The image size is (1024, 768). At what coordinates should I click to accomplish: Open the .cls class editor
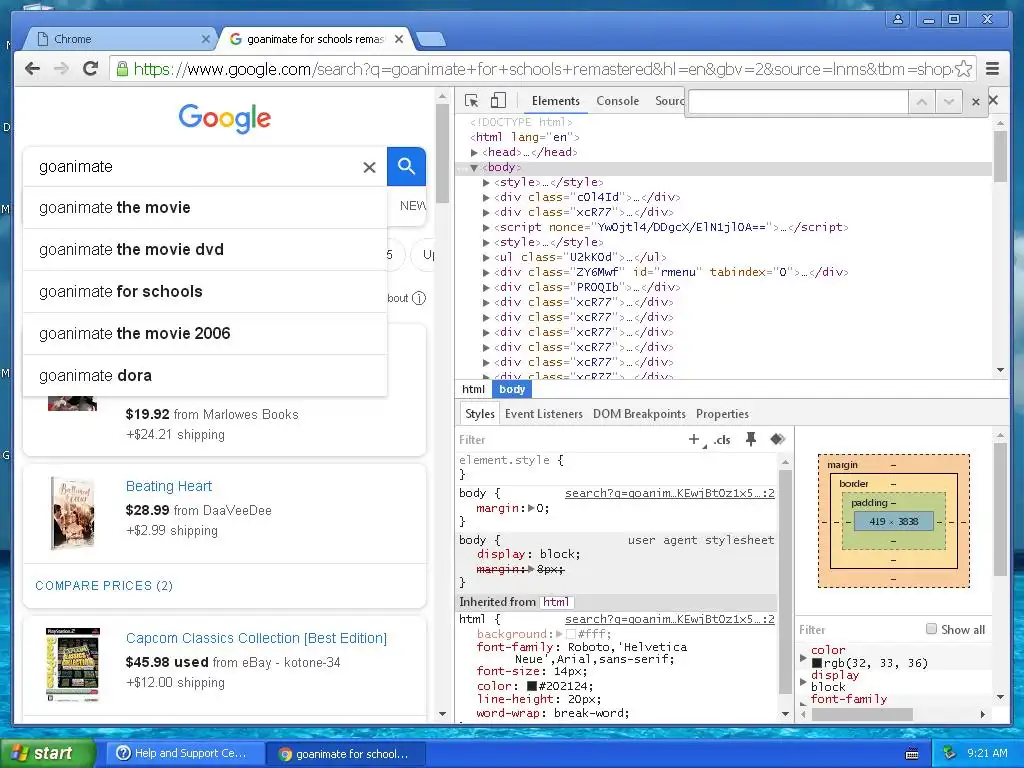tap(722, 440)
